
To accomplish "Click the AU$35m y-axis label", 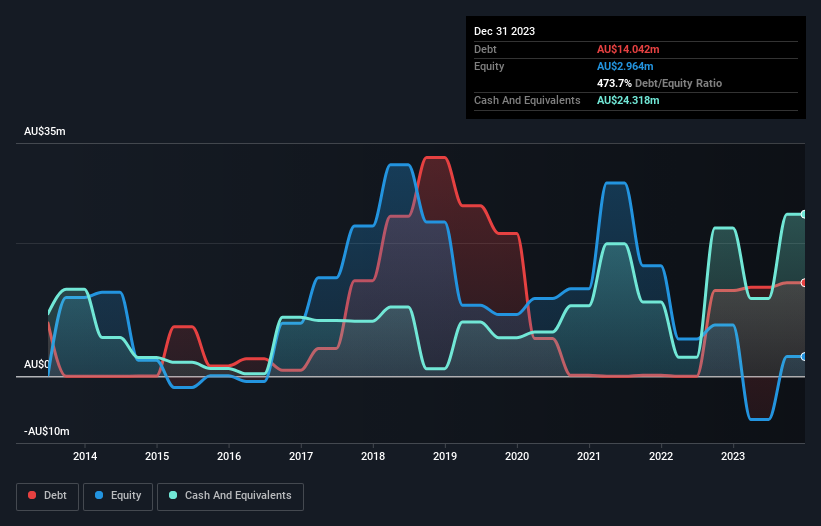I will [x=45, y=131].
